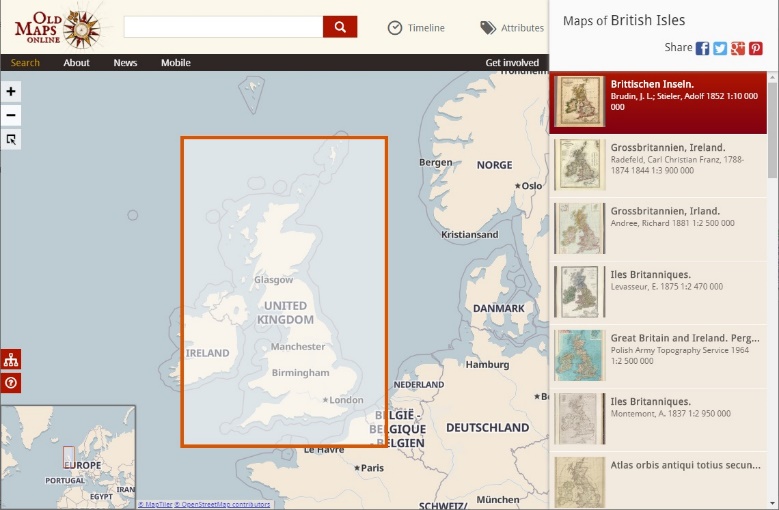Click the Old Maps Online logo

pyautogui.click(x=58, y=28)
